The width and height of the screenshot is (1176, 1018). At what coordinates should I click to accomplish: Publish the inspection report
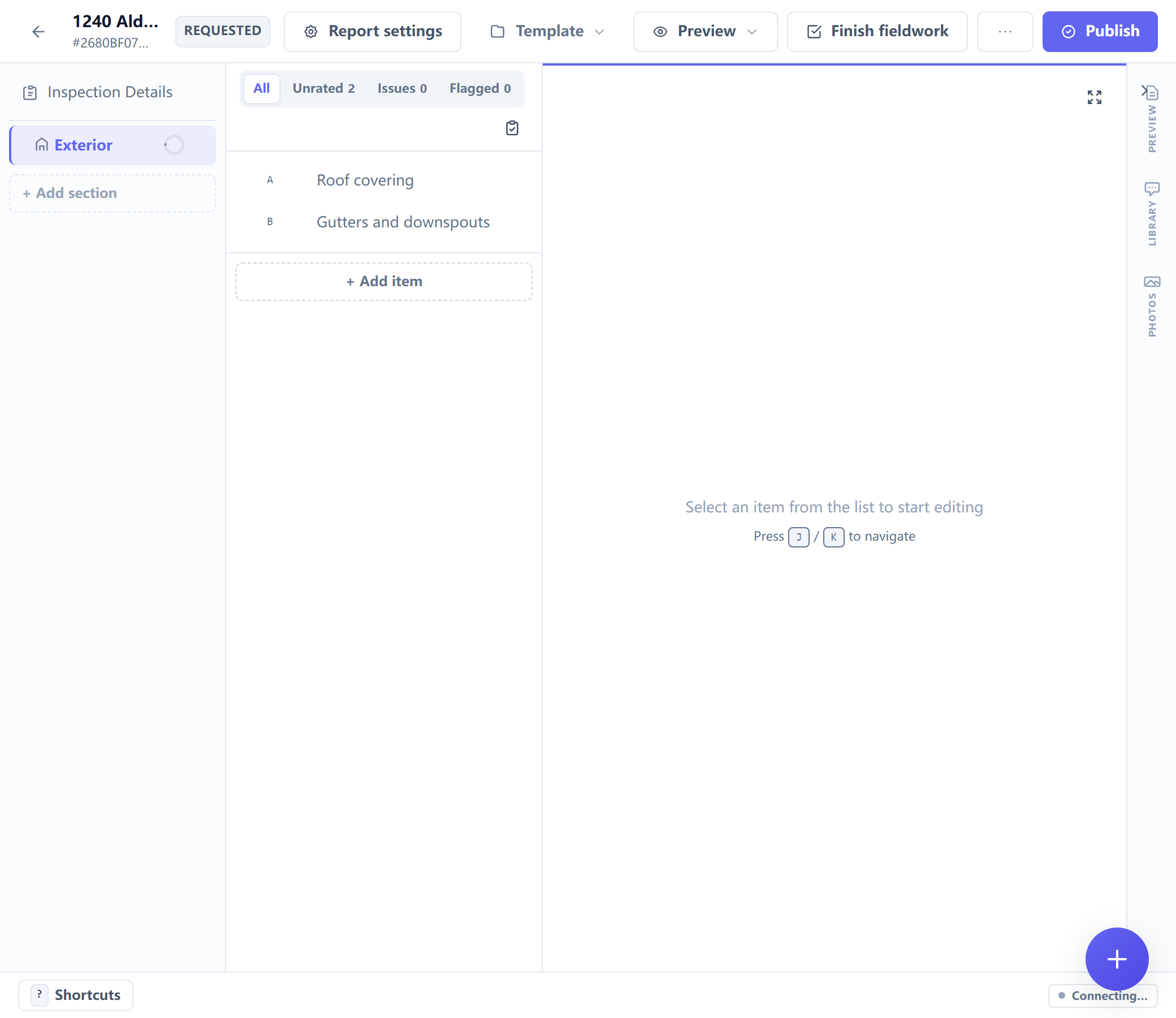click(x=1100, y=32)
